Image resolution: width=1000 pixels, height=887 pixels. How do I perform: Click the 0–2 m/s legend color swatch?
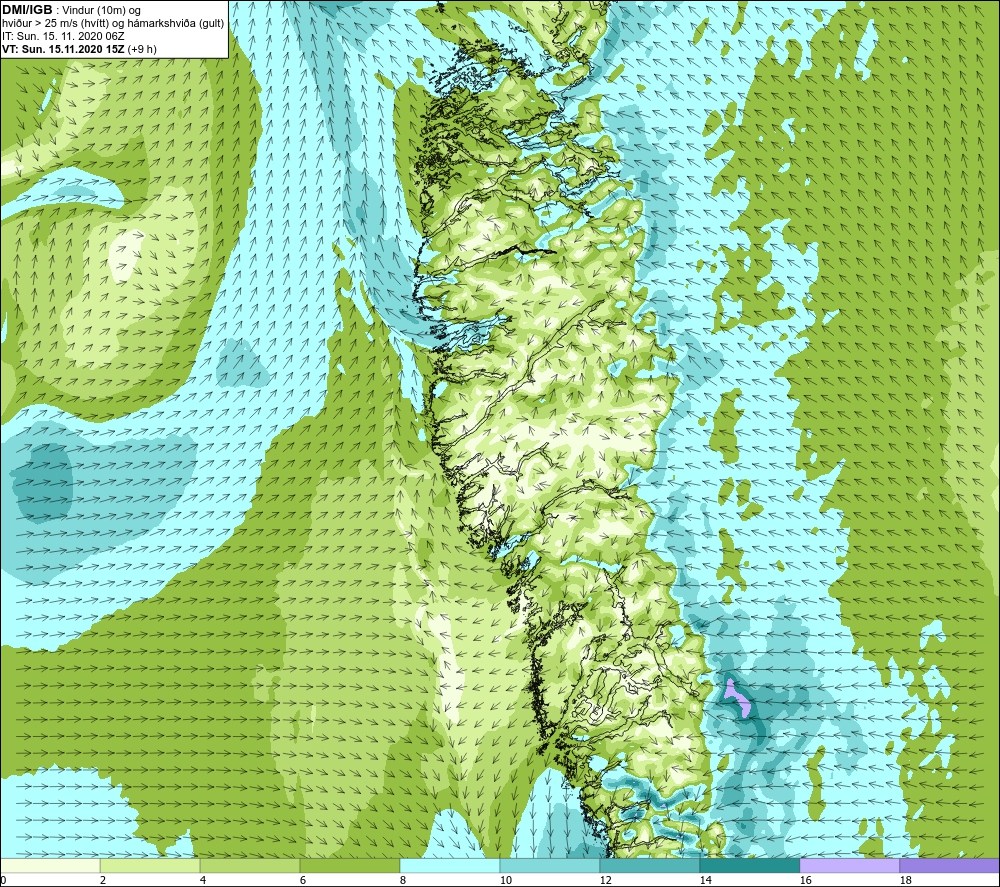50,865
